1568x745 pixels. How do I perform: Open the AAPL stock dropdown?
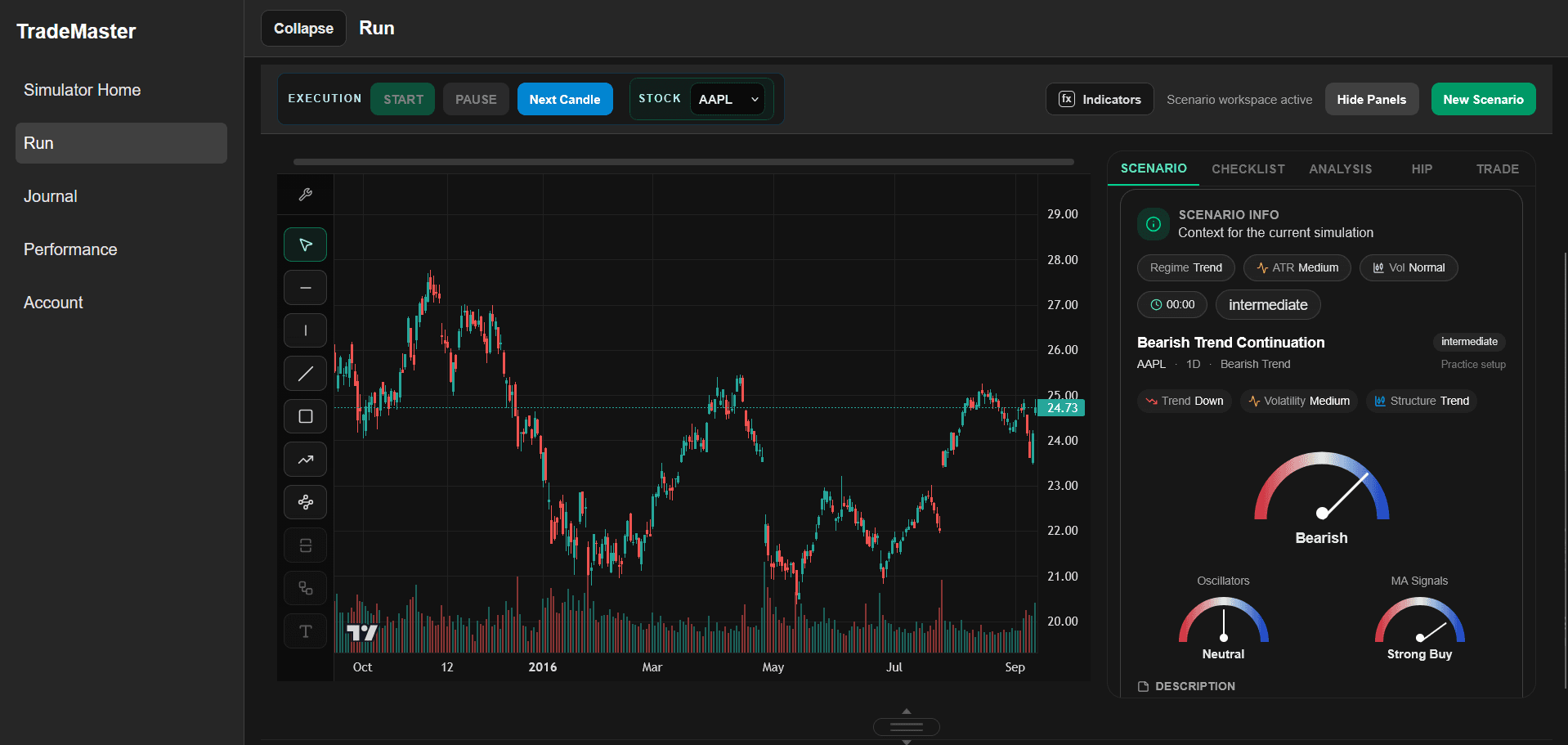coord(728,99)
